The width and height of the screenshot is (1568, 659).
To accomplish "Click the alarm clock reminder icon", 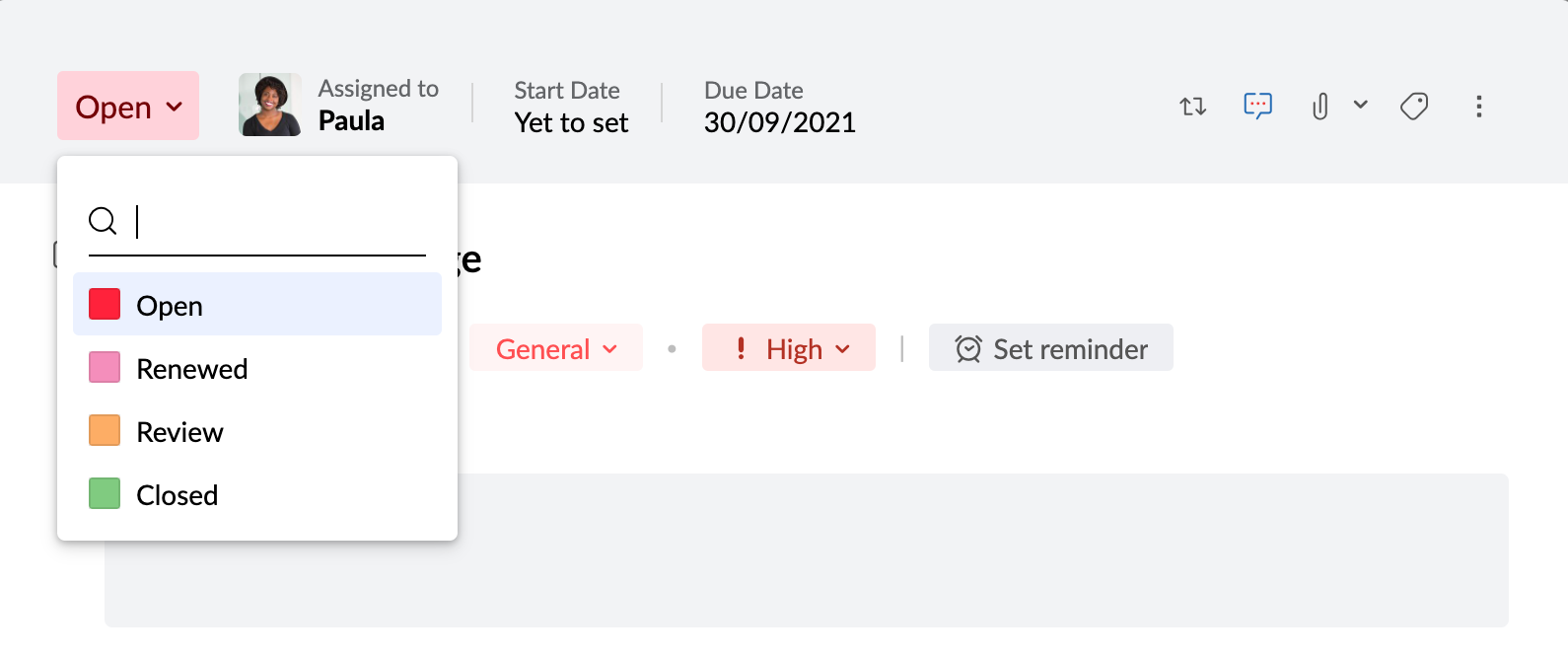I will [x=968, y=348].
